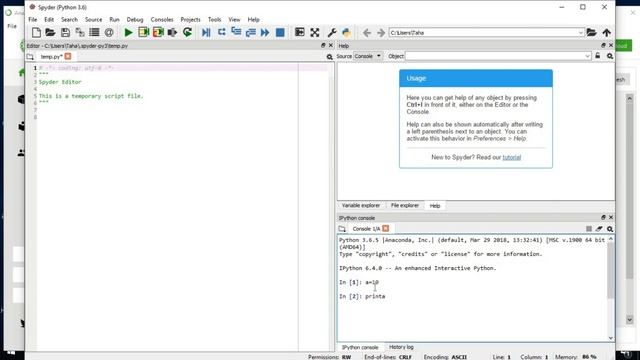Screen dimensions: 640x360
Task: Browse tabs icon in IPython console
Action: tap(342, 229)
